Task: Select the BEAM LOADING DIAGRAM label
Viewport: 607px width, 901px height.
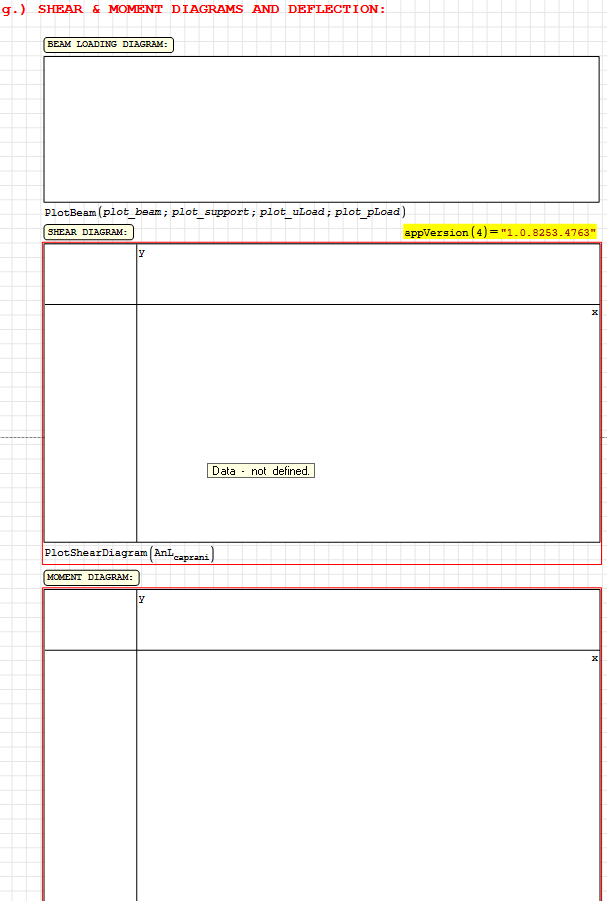Action: click(x=108, y=45)
